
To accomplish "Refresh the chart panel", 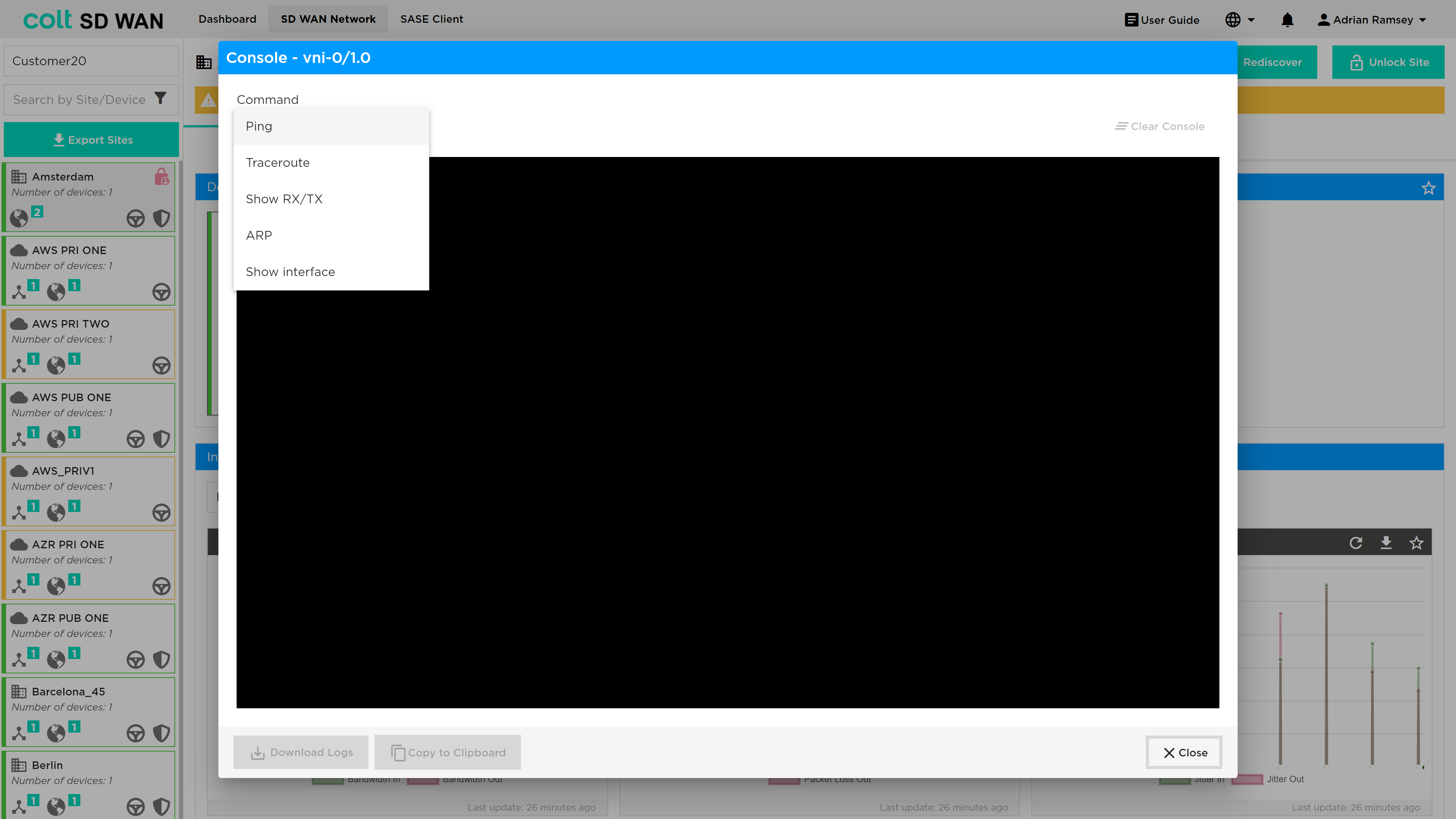I will pyautogui.click(x=1356, y=543).
